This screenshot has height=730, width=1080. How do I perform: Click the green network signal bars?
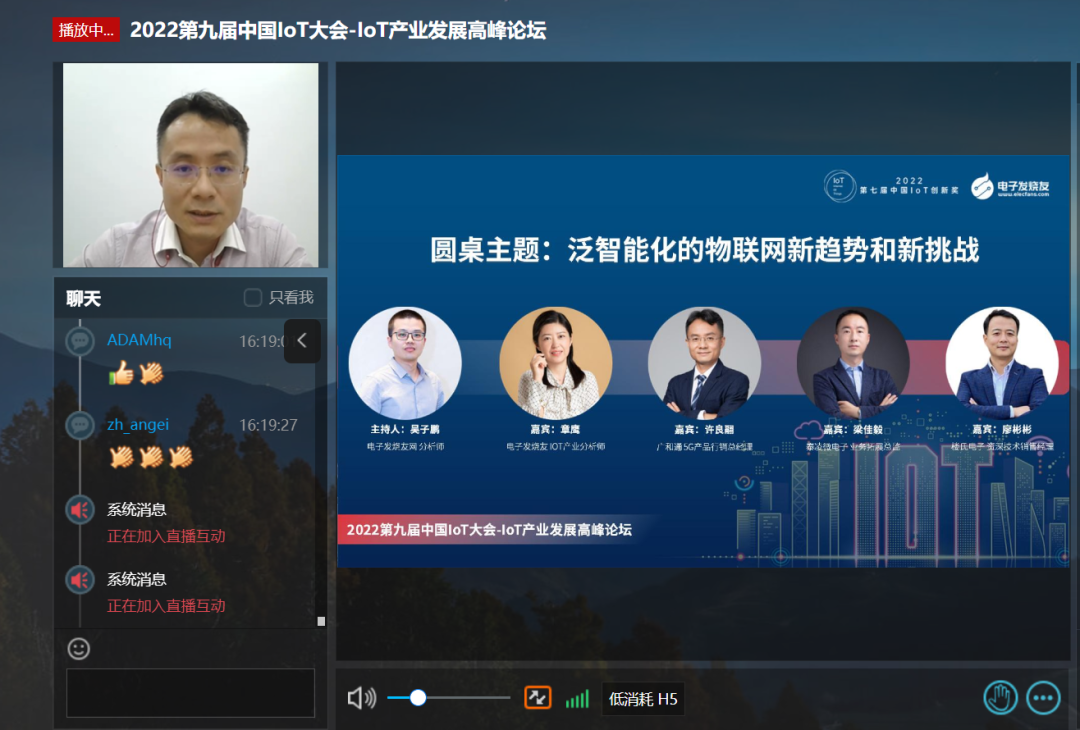[x=577, y=698]
